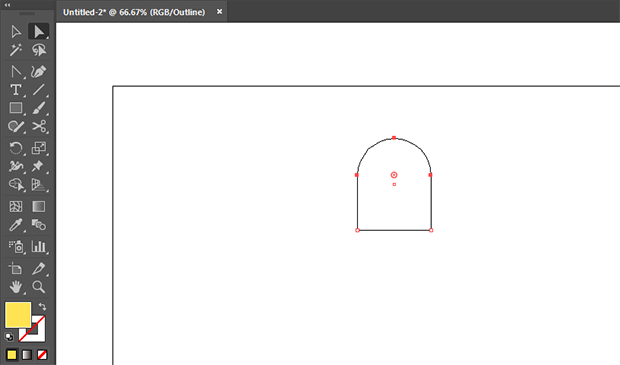Reset to default fill and stroke

9,337
